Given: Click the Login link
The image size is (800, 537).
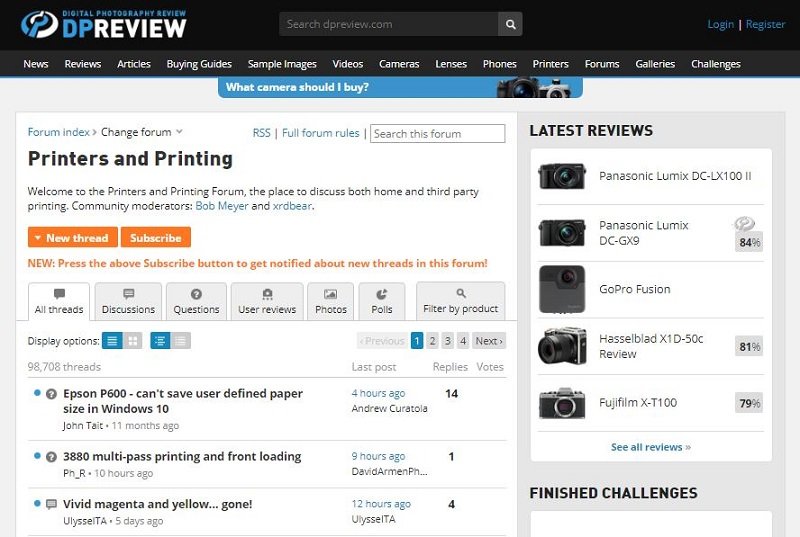Looking at the screenshot, I should 720,24.
